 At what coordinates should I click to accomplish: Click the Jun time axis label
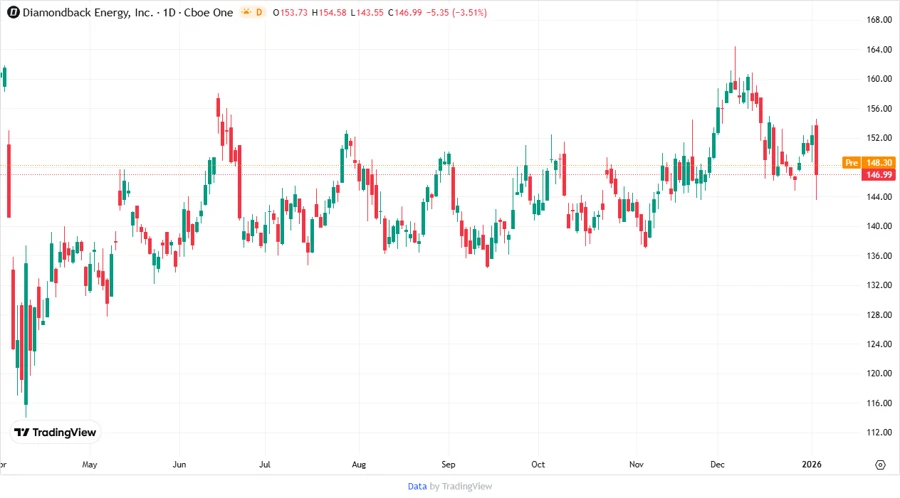point(179,465)
